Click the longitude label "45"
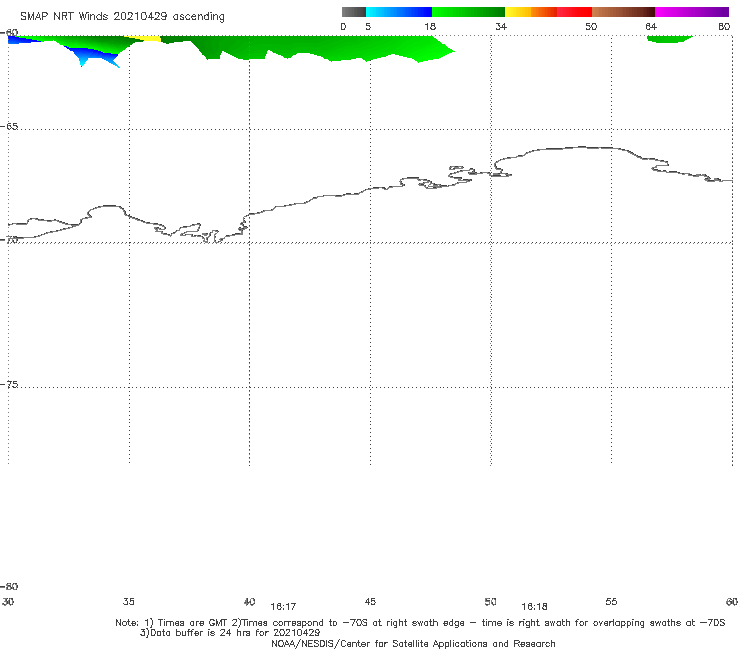740x650 pixels. click(370, 601)
